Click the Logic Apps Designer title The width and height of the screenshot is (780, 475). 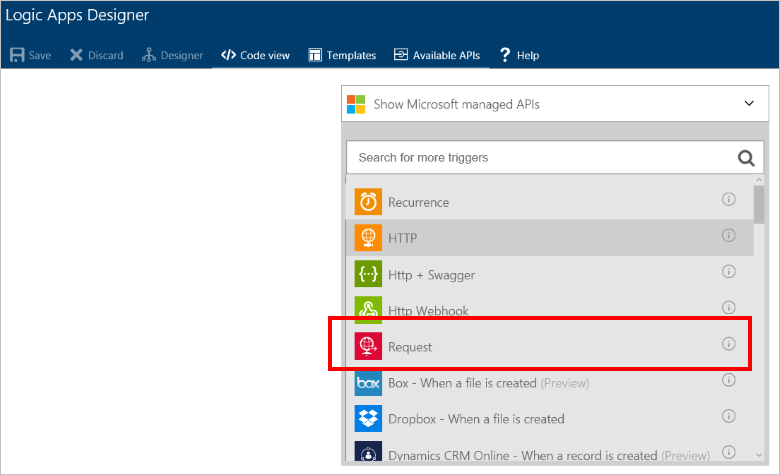[x=77, y=15]
